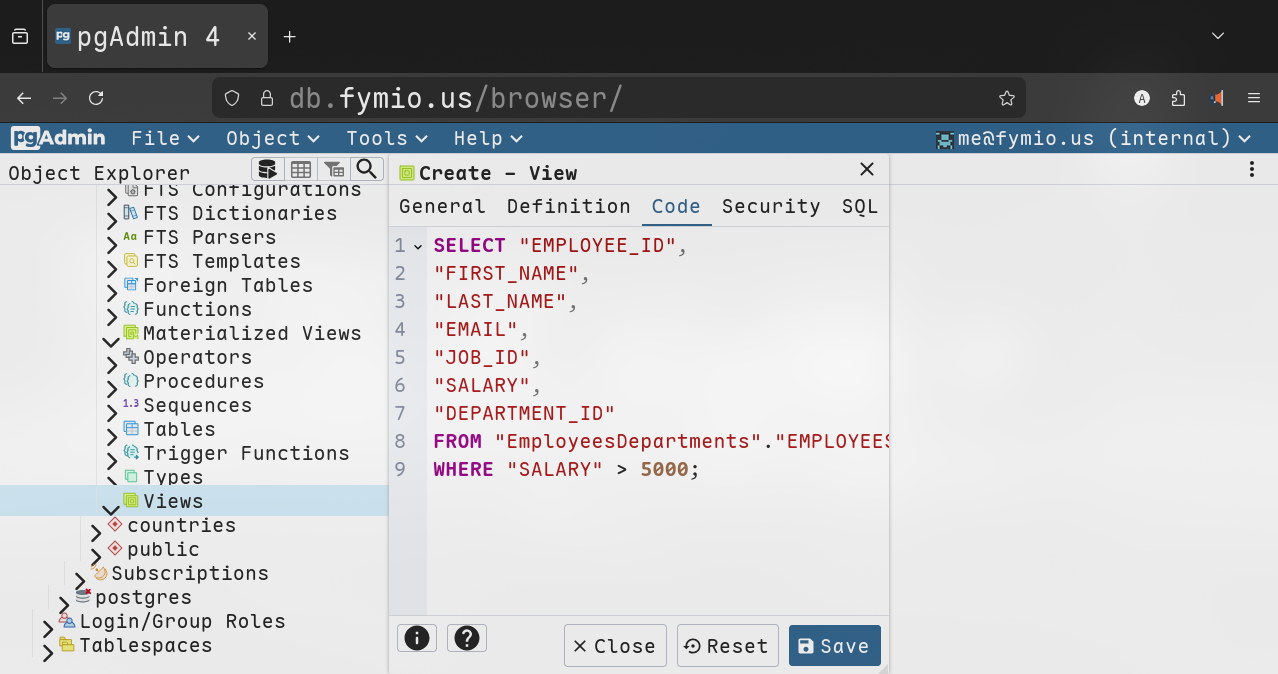Bookmark page with star icon
This screenshot has height=674, width=1278.
[1007, 98]
